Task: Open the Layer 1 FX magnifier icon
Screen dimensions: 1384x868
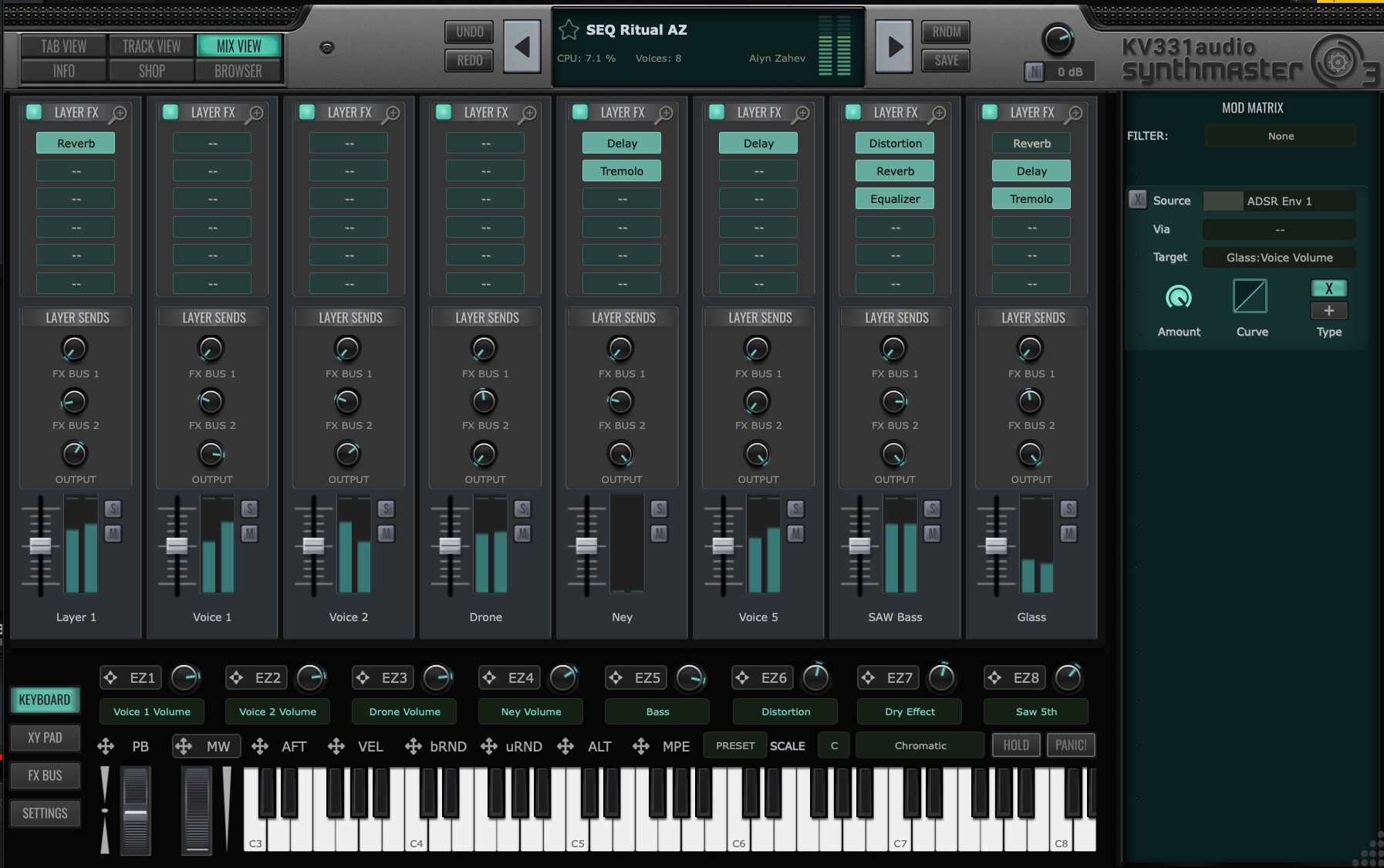Action: (118, 114)
